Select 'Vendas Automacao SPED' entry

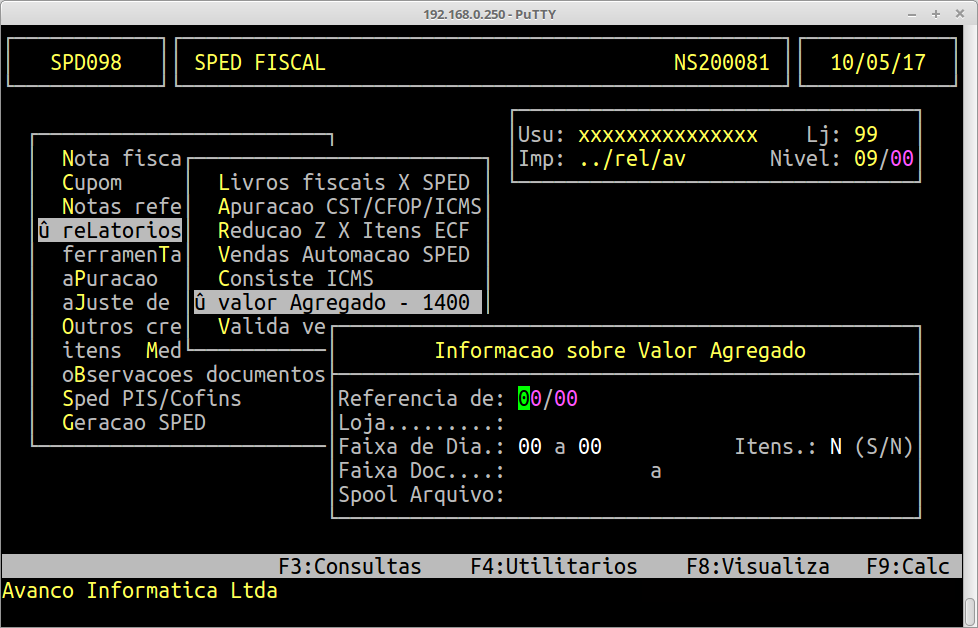[343, 255]
